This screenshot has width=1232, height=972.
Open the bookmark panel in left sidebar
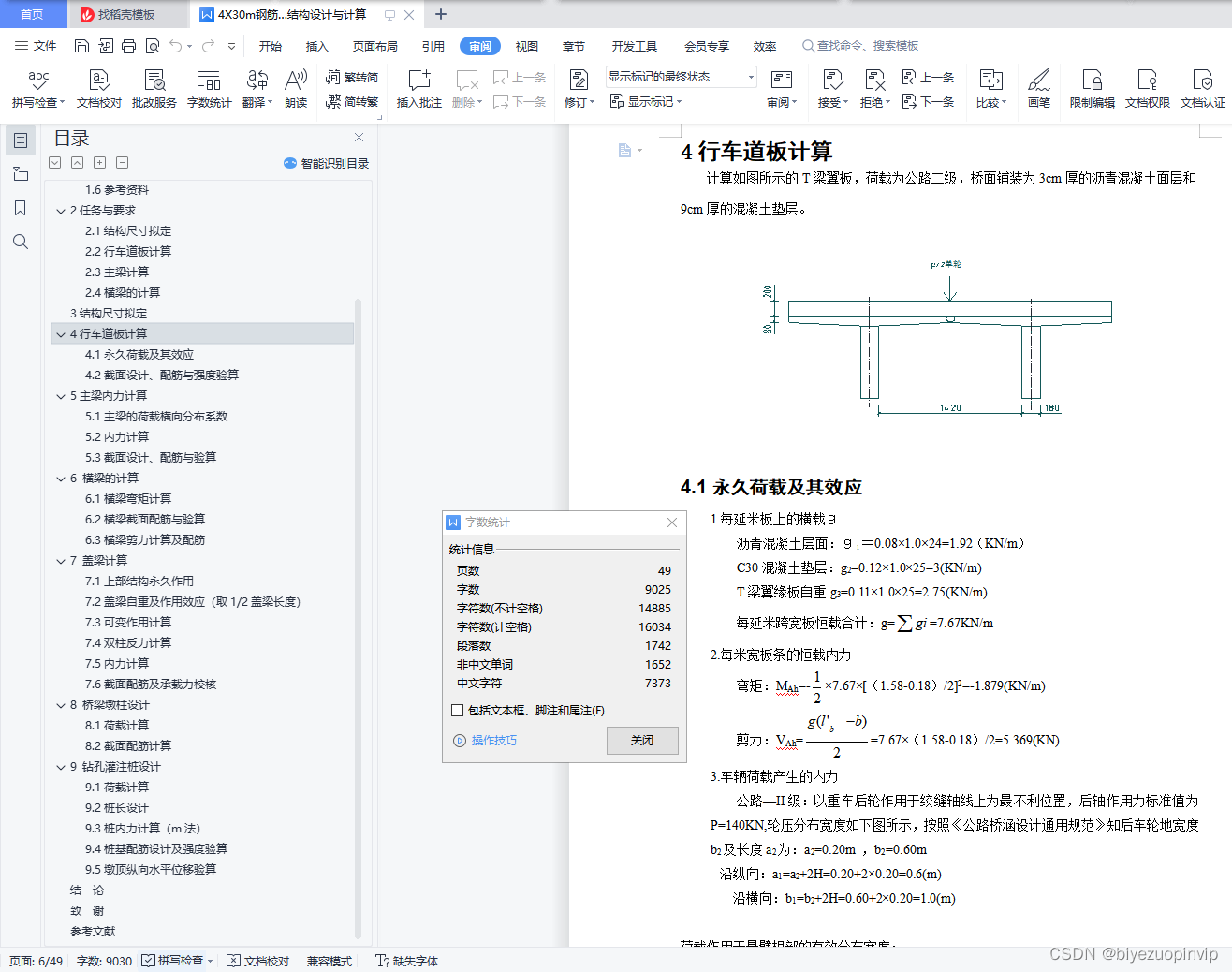(21, 208)
